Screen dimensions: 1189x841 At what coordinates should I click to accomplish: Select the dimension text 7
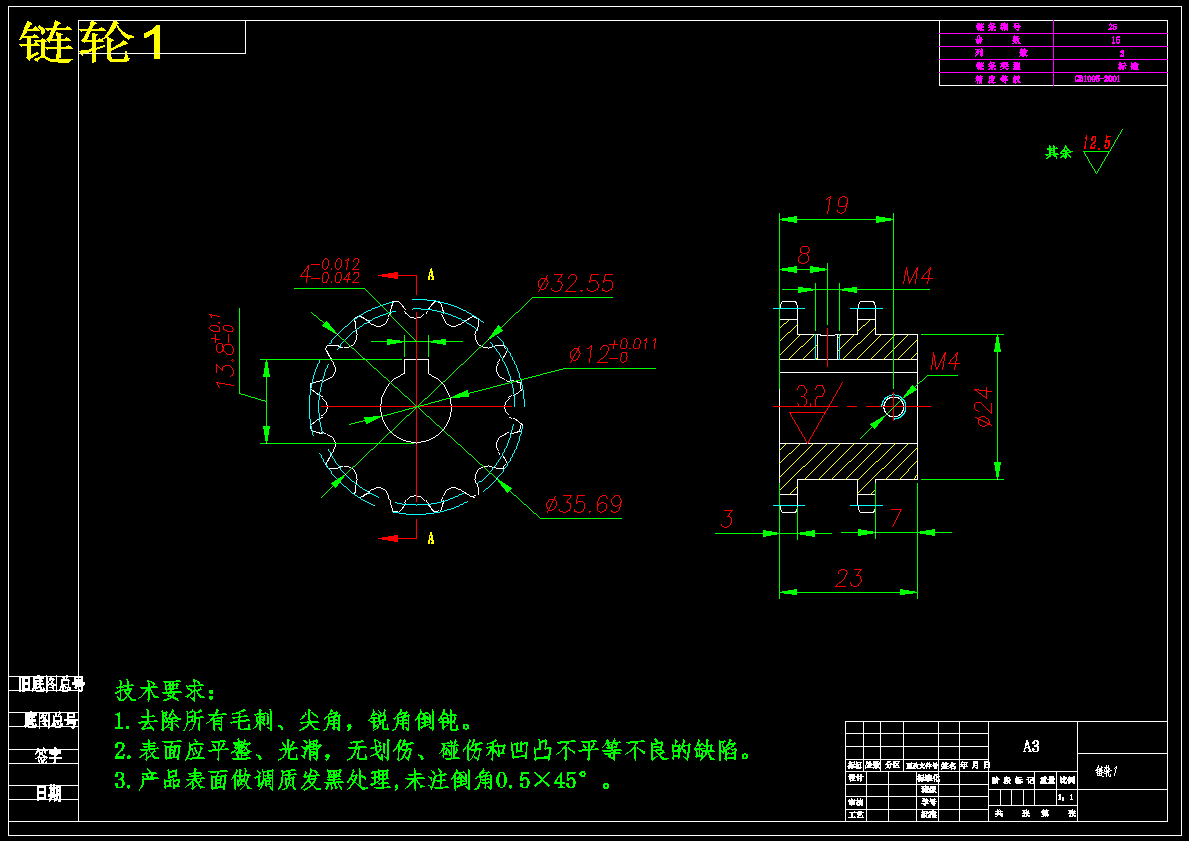pos(896,519)
